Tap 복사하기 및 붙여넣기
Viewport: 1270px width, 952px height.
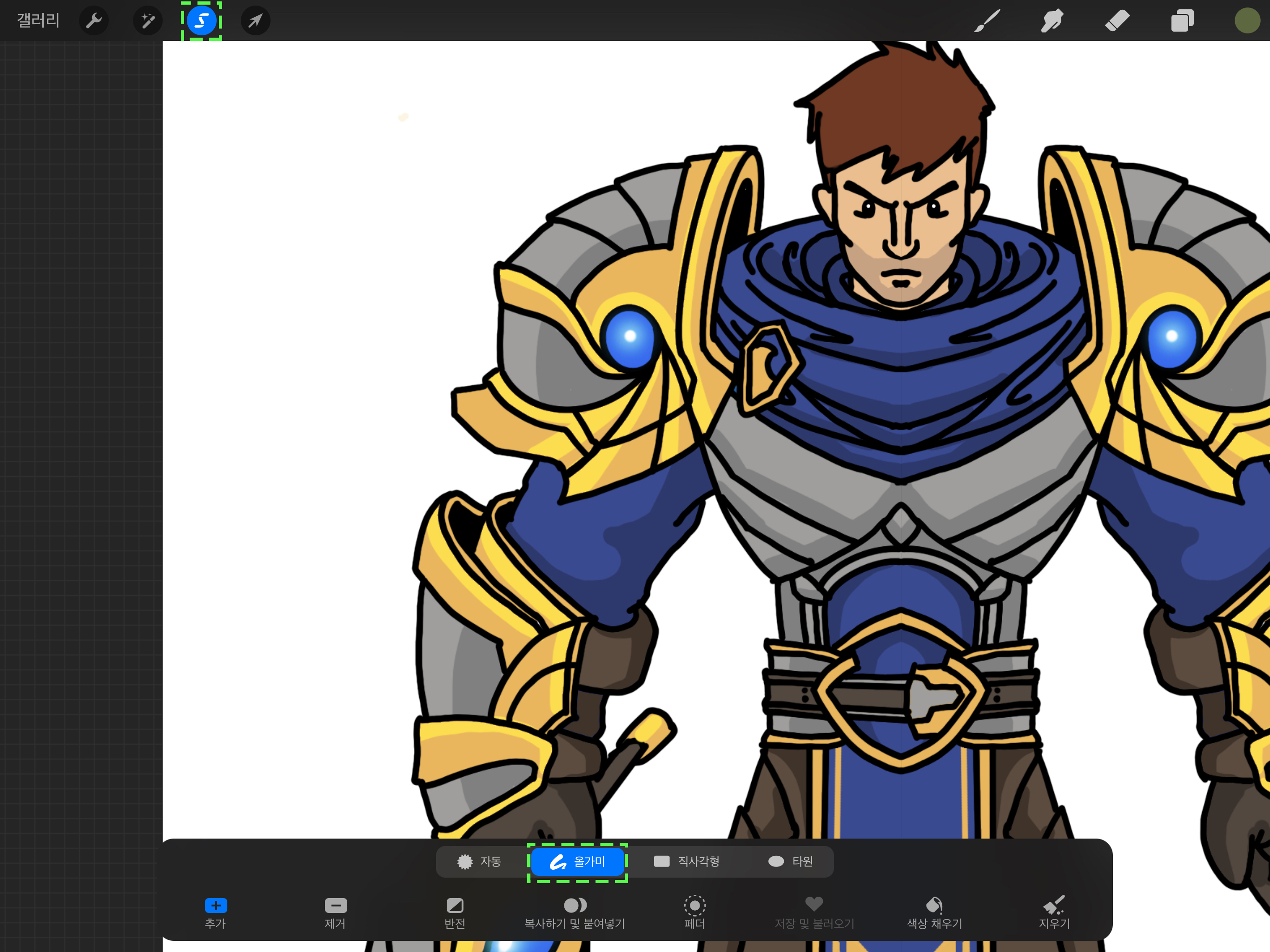click(x=575, y=912)
